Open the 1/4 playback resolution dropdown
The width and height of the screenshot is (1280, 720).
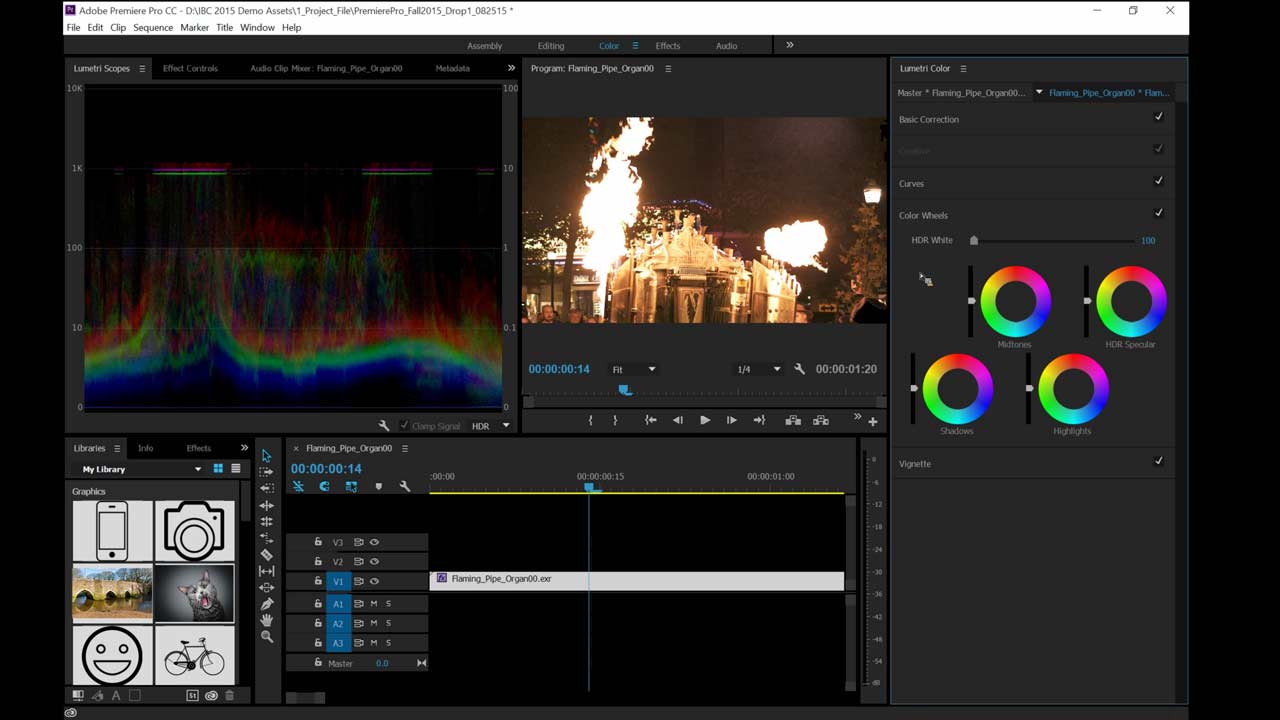759,370
